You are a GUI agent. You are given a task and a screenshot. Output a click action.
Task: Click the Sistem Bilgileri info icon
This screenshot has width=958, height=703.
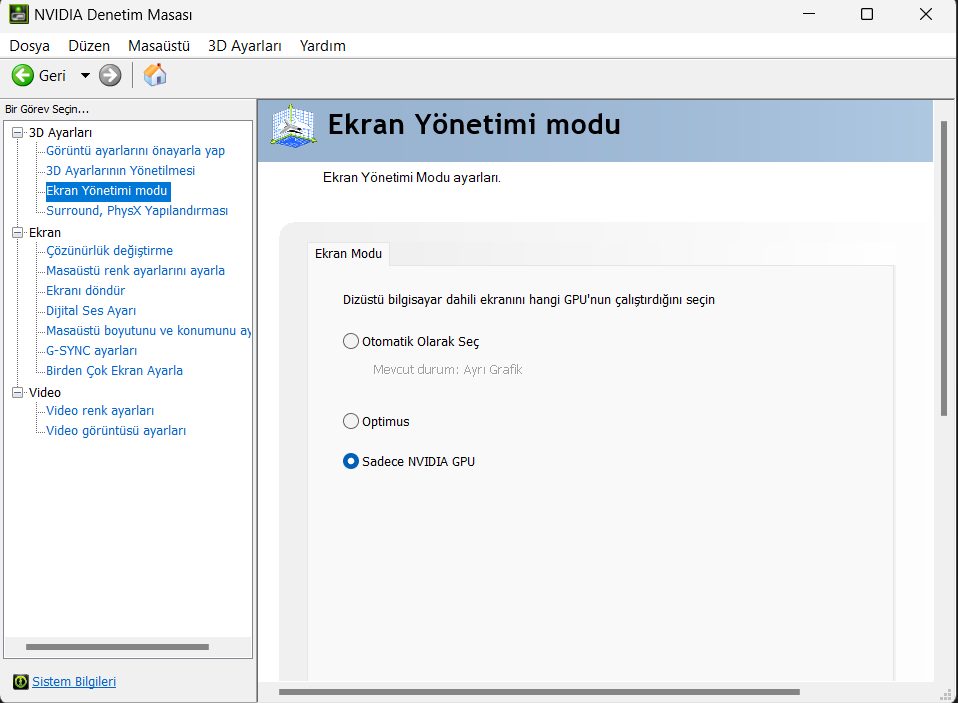(21, 682)
